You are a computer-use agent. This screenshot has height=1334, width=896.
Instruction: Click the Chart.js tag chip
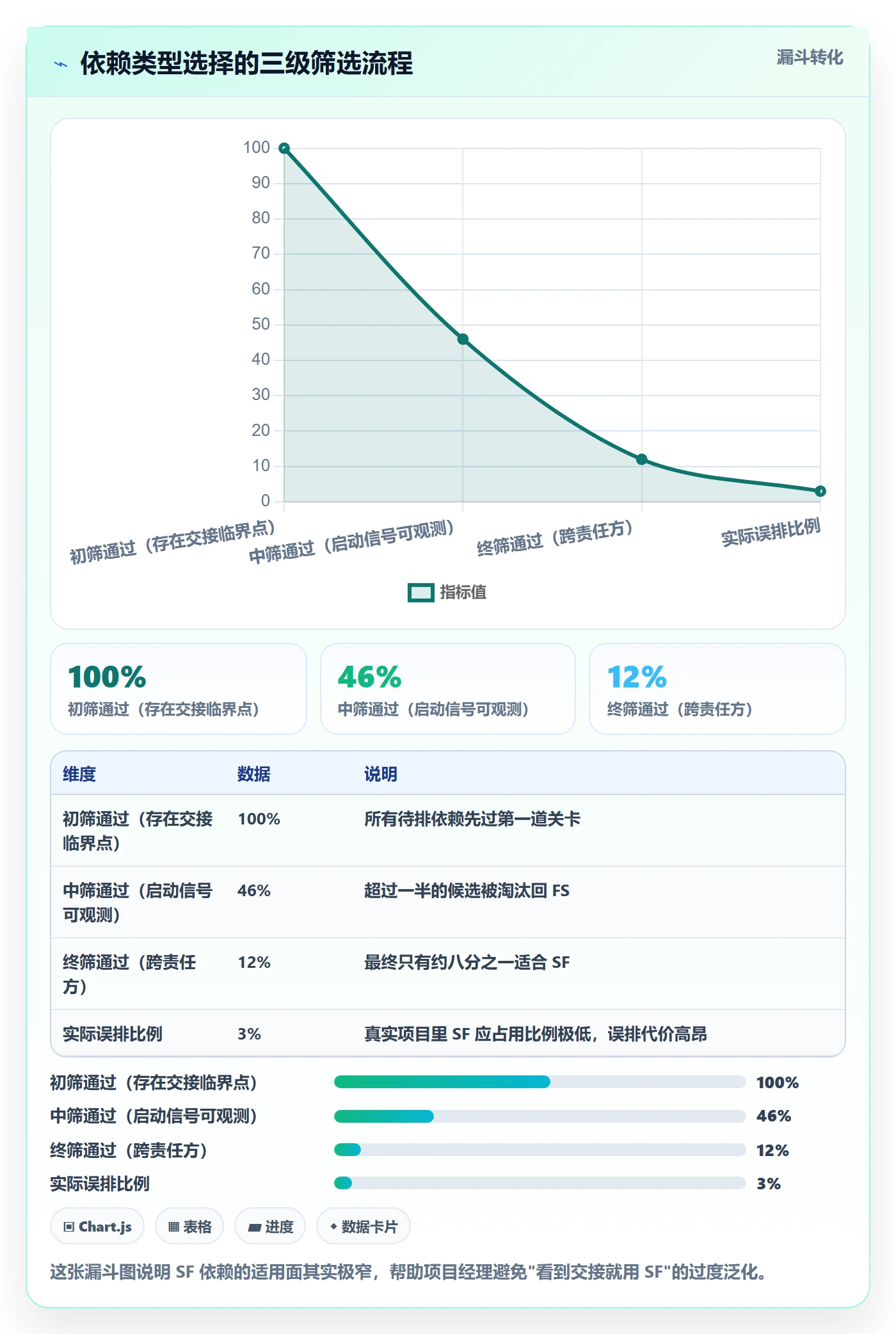point(97,1226)
